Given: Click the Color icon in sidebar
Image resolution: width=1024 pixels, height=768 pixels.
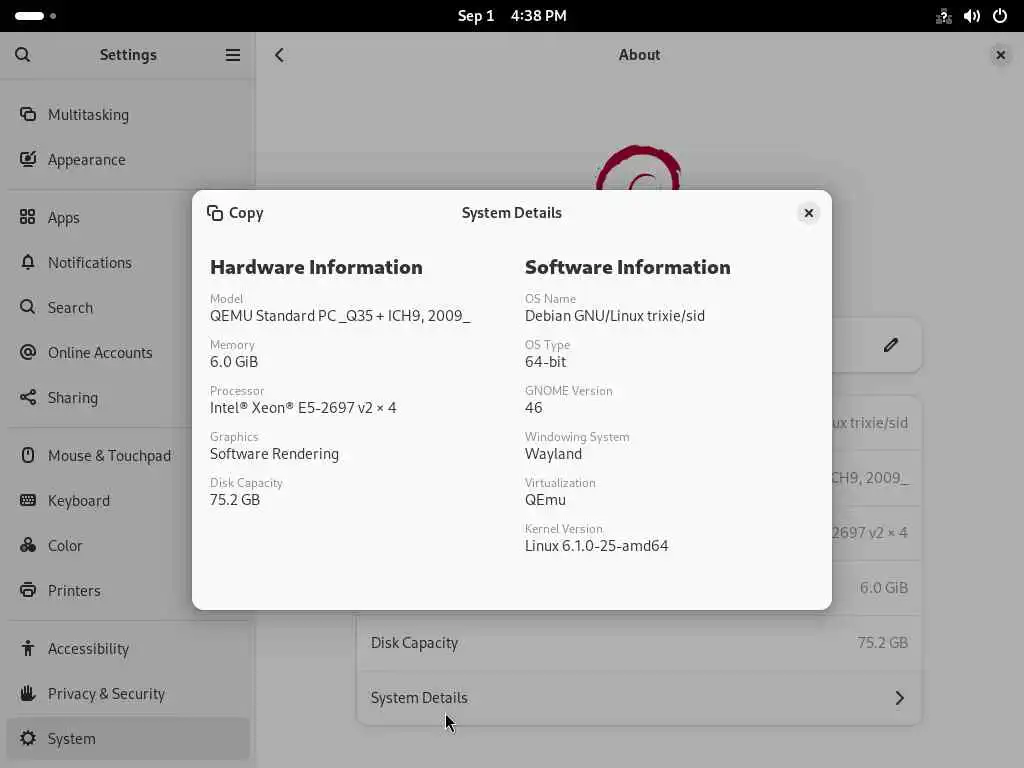Looking at the screenshot, I should click(27, 545).
